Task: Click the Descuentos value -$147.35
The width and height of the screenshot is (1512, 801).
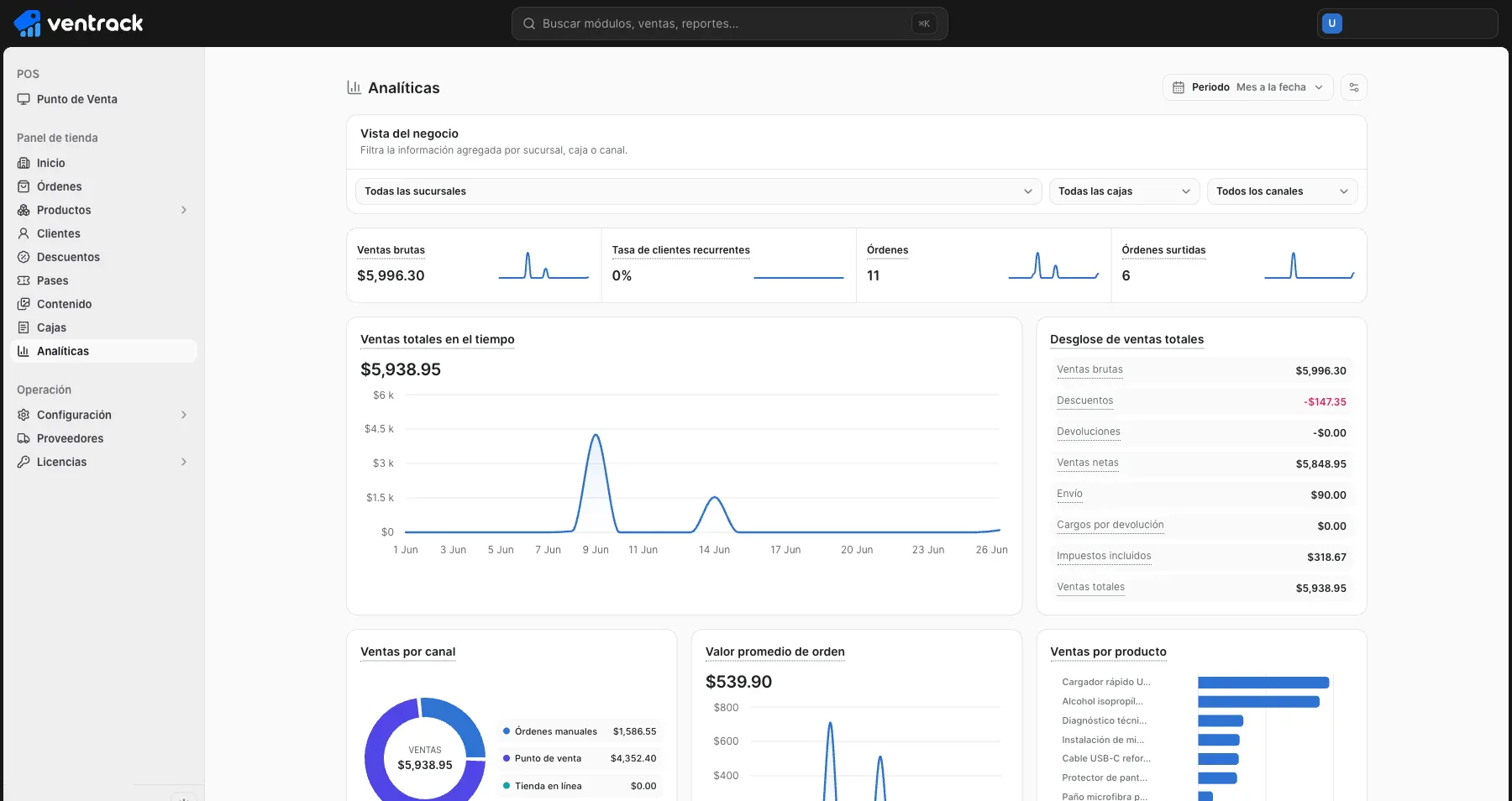Action: (x=1325, y=402)
